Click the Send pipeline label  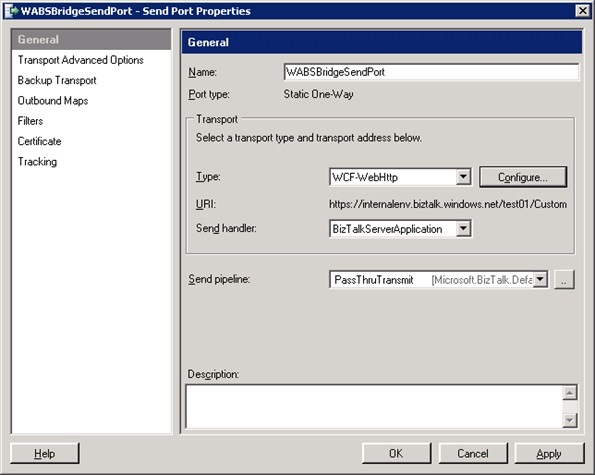219,279
